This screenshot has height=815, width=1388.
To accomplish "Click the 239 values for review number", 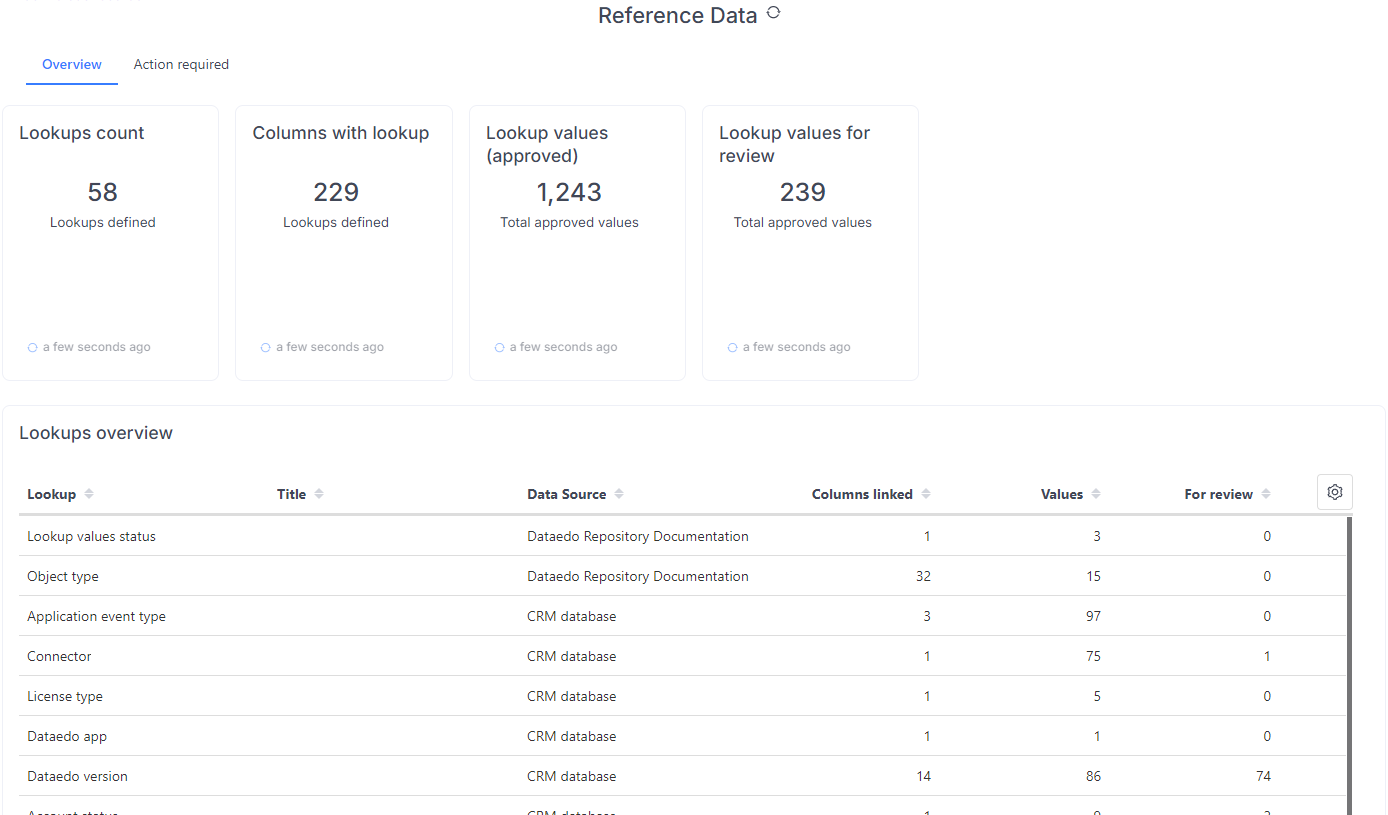I will pyautogui.click(x=803, y=192).
